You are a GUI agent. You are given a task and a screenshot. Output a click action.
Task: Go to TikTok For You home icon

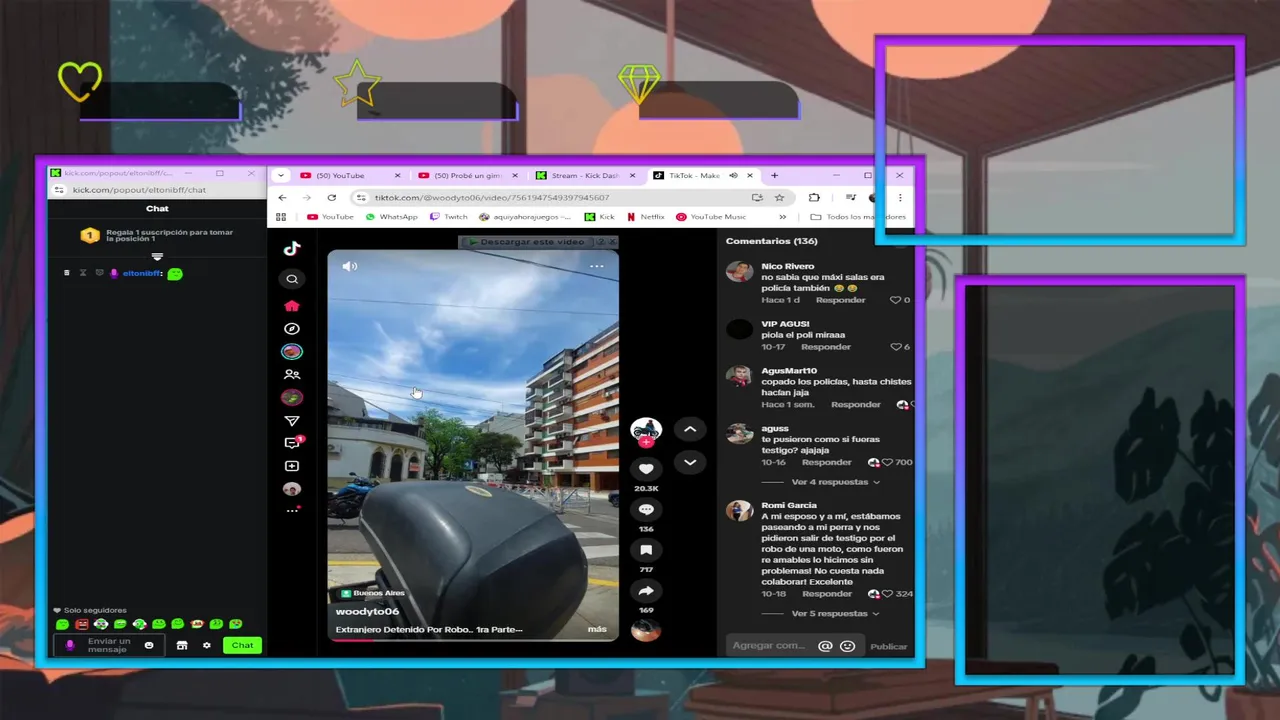point(292,306)
